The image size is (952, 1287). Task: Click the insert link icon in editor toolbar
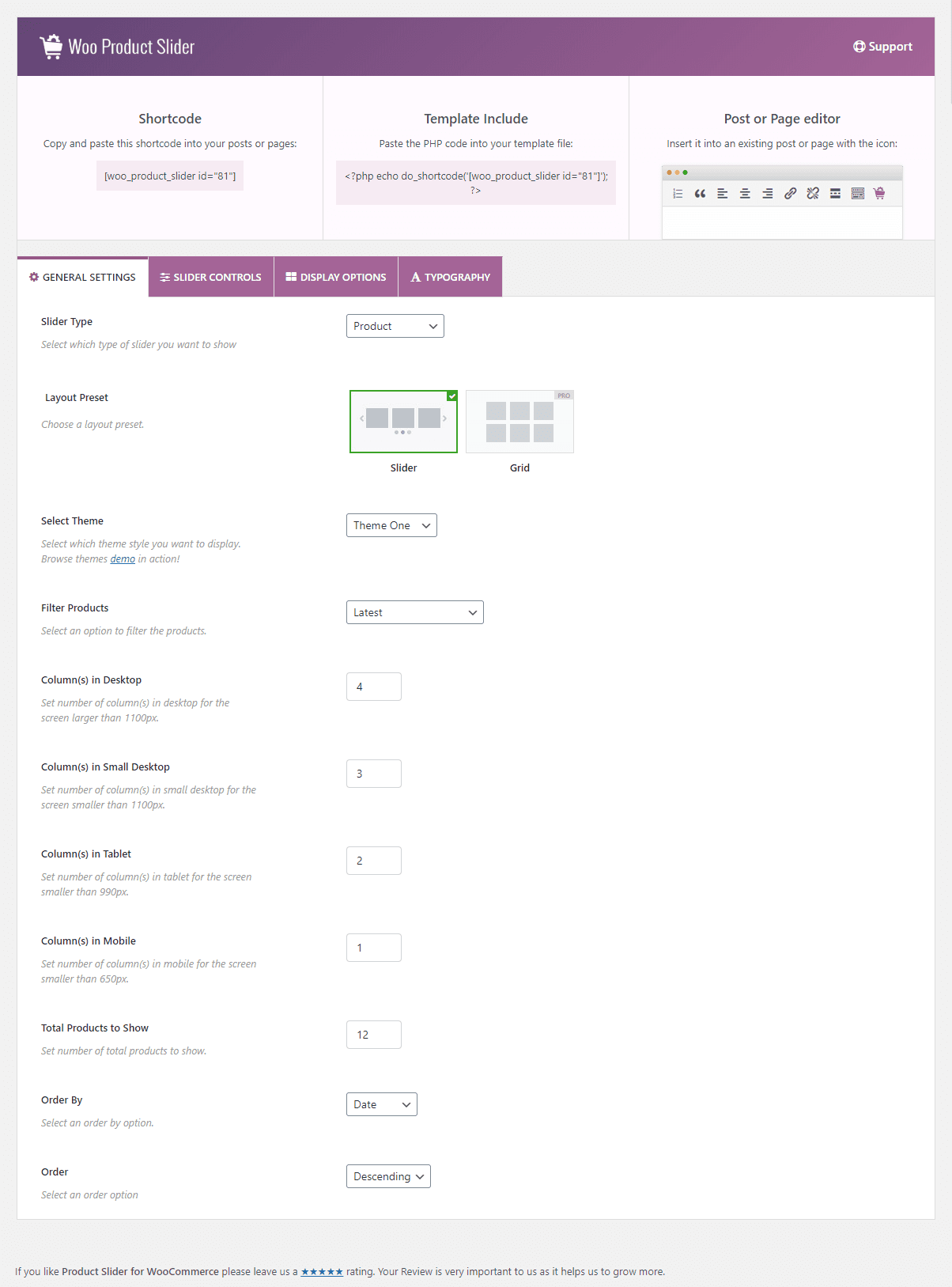(x=790, y=194)
